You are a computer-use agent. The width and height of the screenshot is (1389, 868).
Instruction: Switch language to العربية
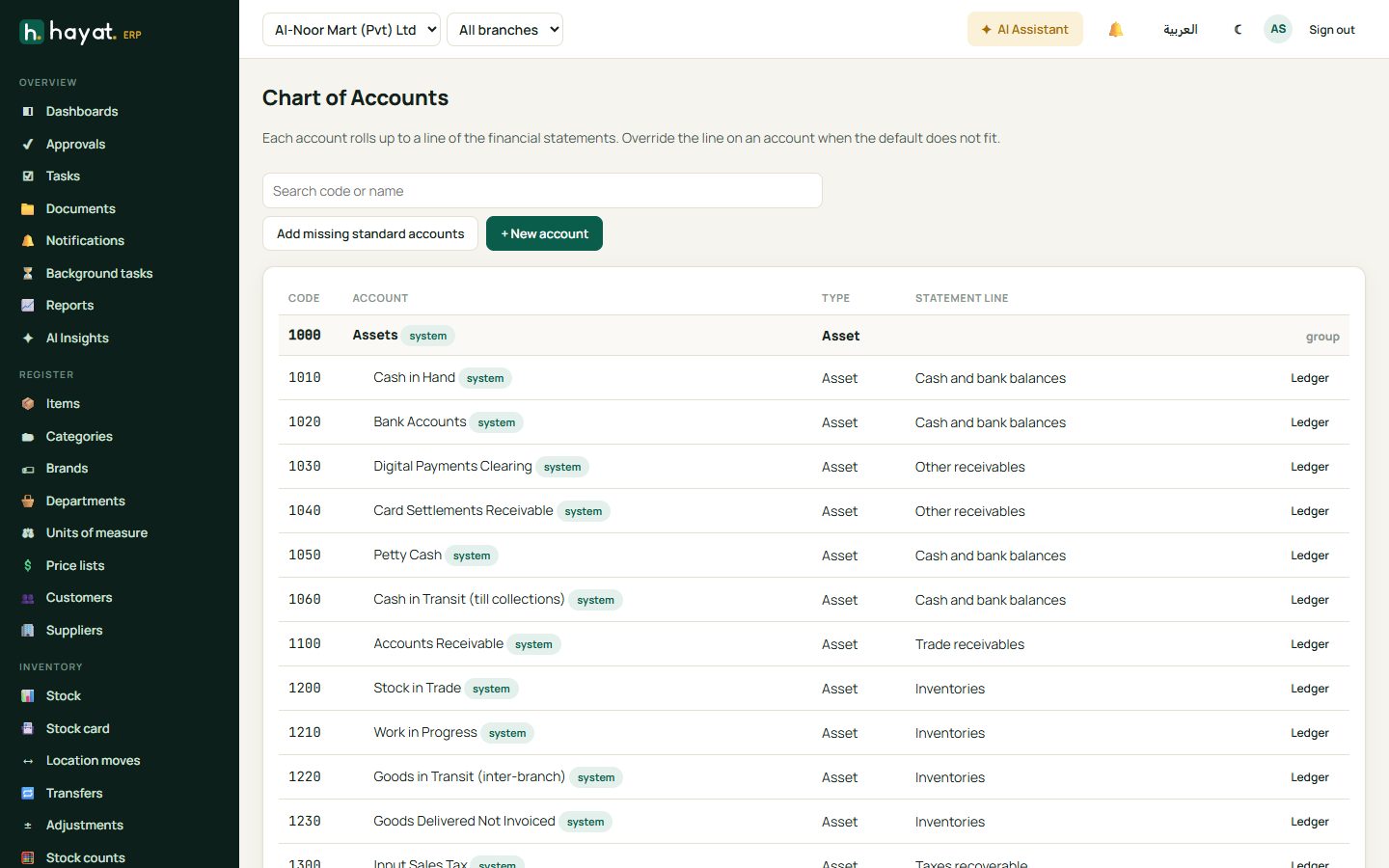(1181, 30)
